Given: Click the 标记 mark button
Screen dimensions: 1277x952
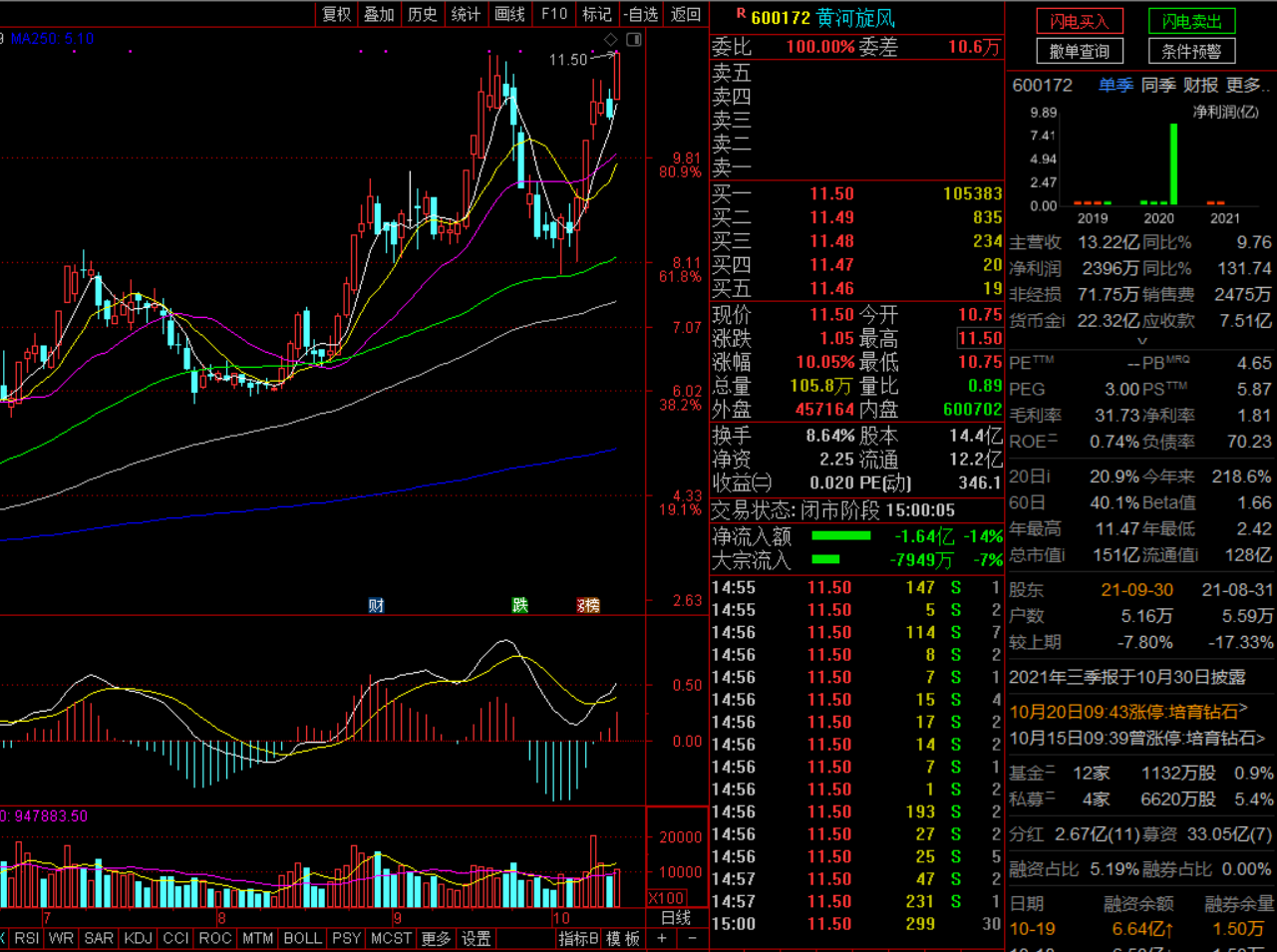Looking at the screenshot, I should 597,14.
